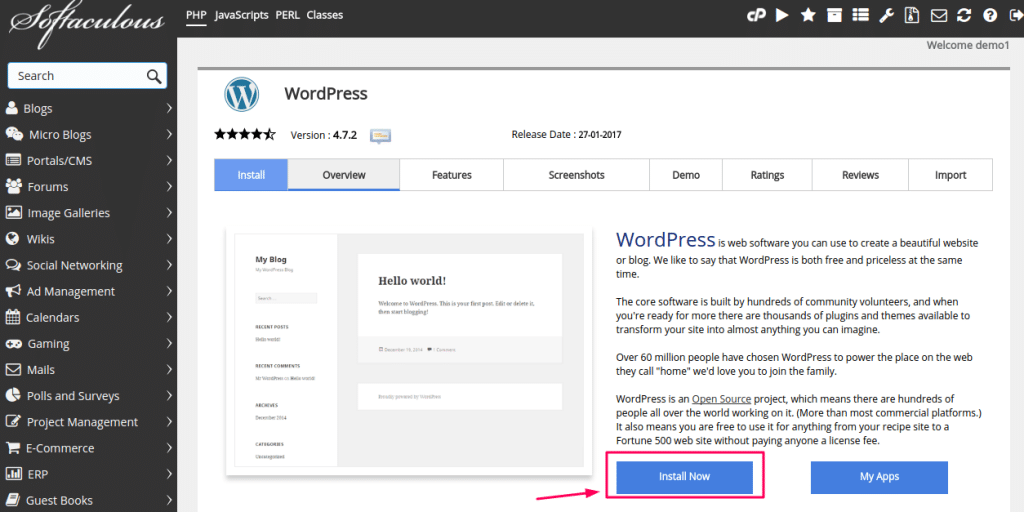Image resolution: width=1024 pixels, height=512 pixels.
Task: Click the Polls and Surveys pie chart icon
Action: (x=13, y=395)
